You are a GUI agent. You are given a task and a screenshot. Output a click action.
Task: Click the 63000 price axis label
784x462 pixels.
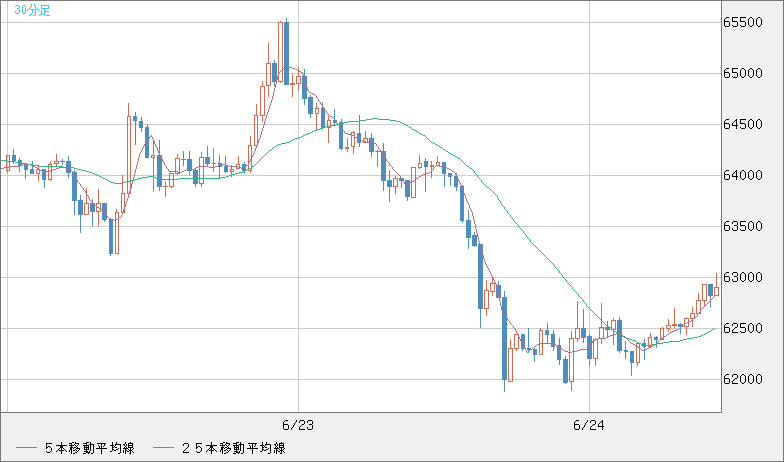(743, 278)
